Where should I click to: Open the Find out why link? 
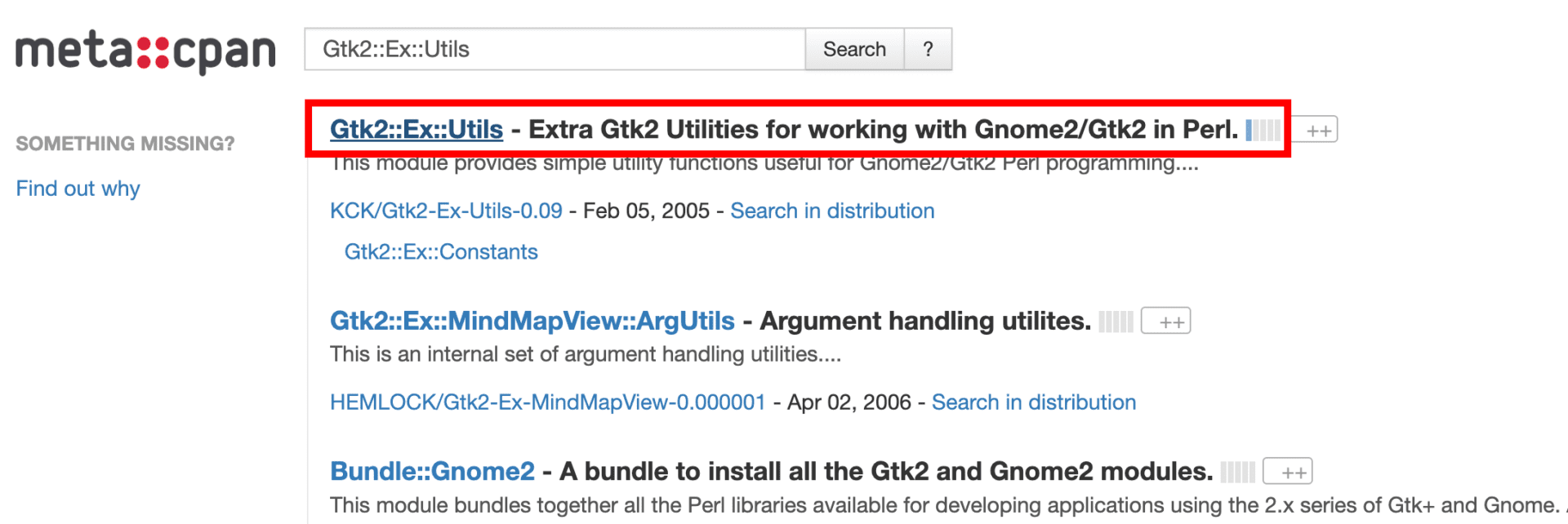click(x=78, y=189)
